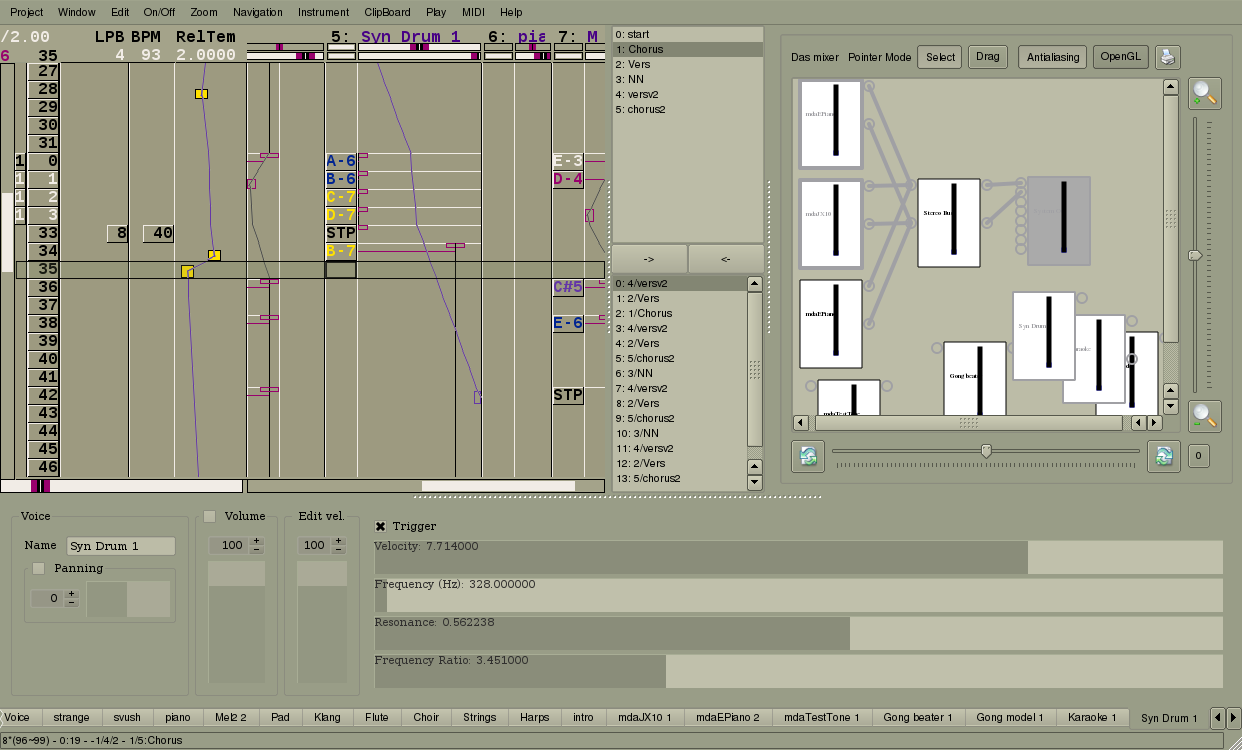
Task: Click the Voice Name field containing Syn Drum 1
Action: pos(120,546)
